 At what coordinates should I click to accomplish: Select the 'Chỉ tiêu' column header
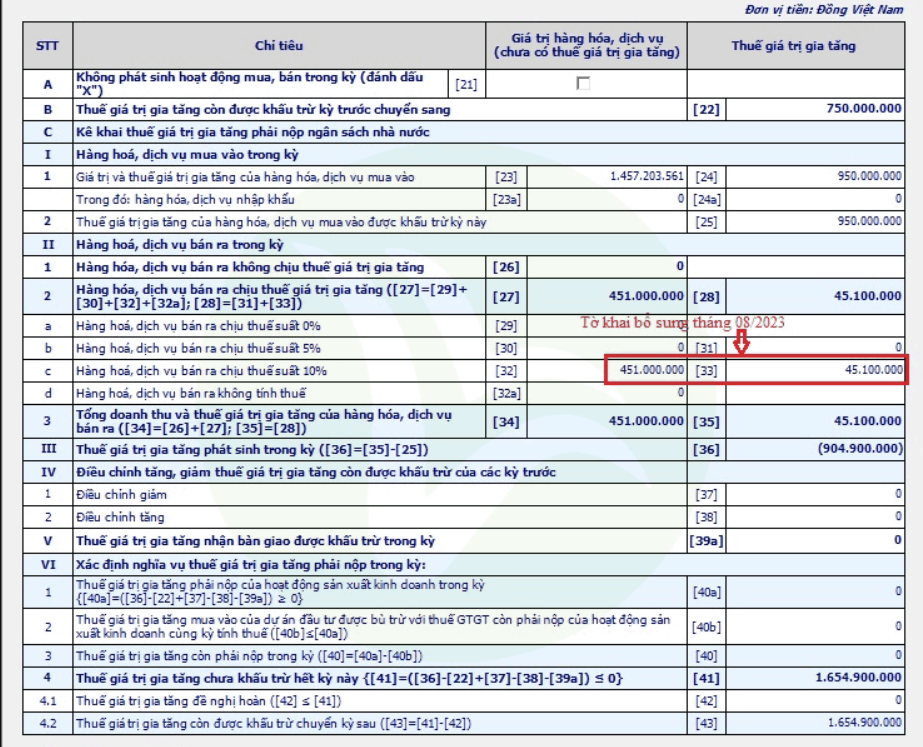tap(278, 46)
